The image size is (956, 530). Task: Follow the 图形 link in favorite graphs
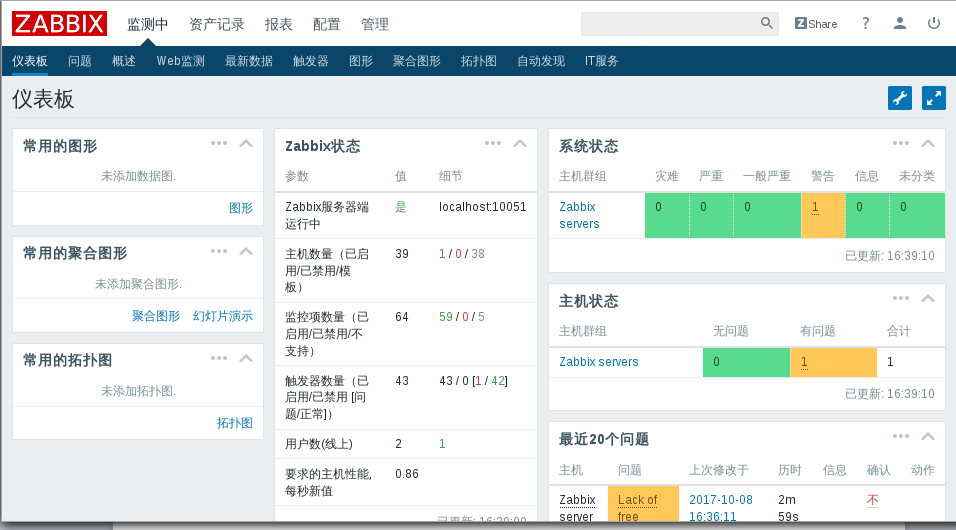[241, 208]
